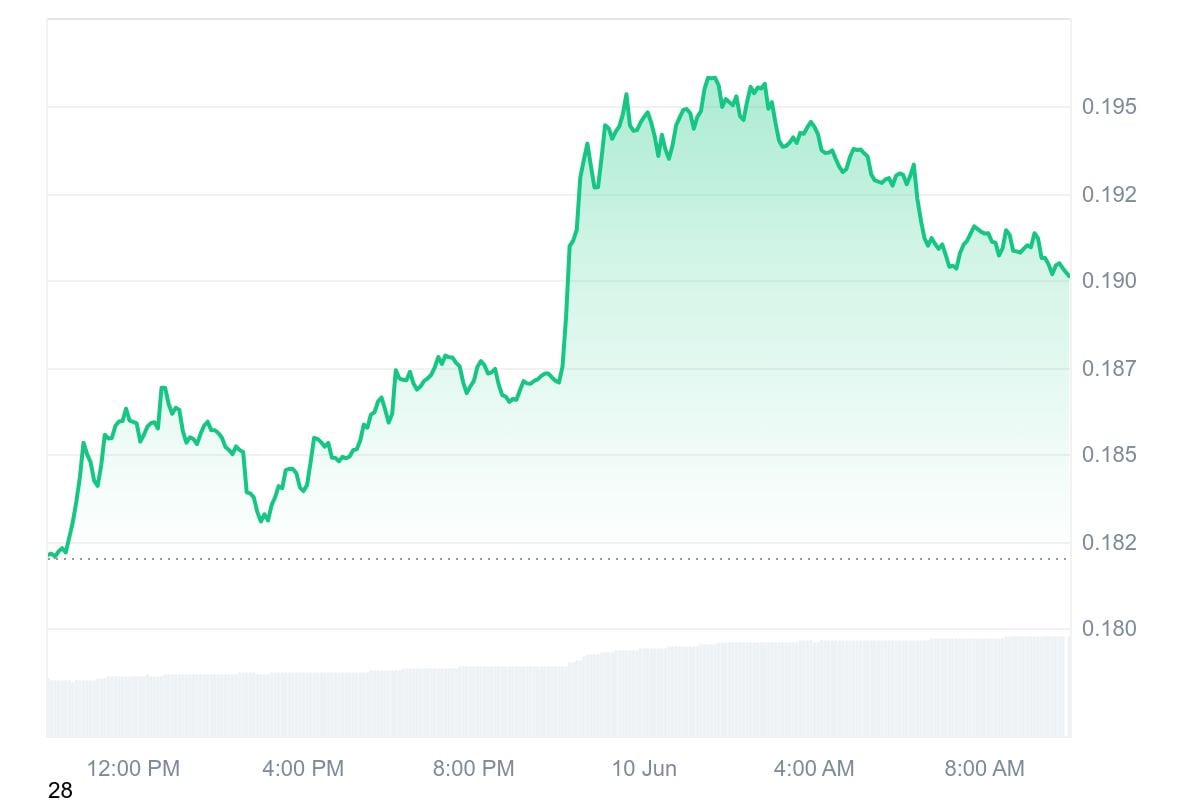
Task: Click the 4:00 AM time axis label
Action: pos(814,768)
